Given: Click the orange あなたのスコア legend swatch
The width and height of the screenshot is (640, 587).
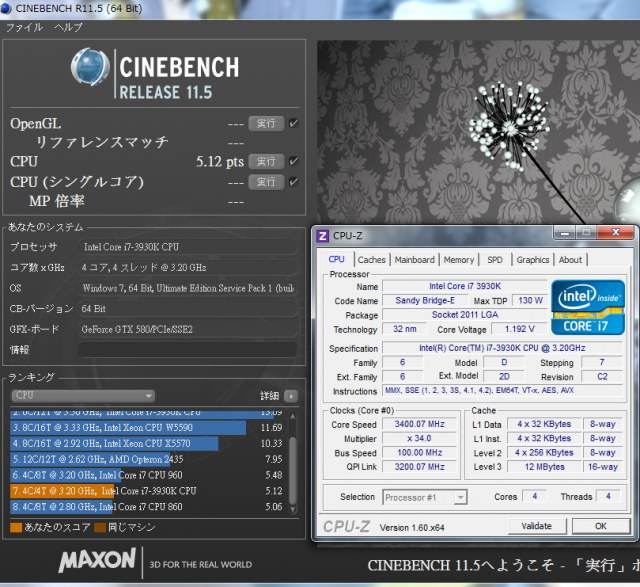Looking at the screenshot, I should 16,527.
